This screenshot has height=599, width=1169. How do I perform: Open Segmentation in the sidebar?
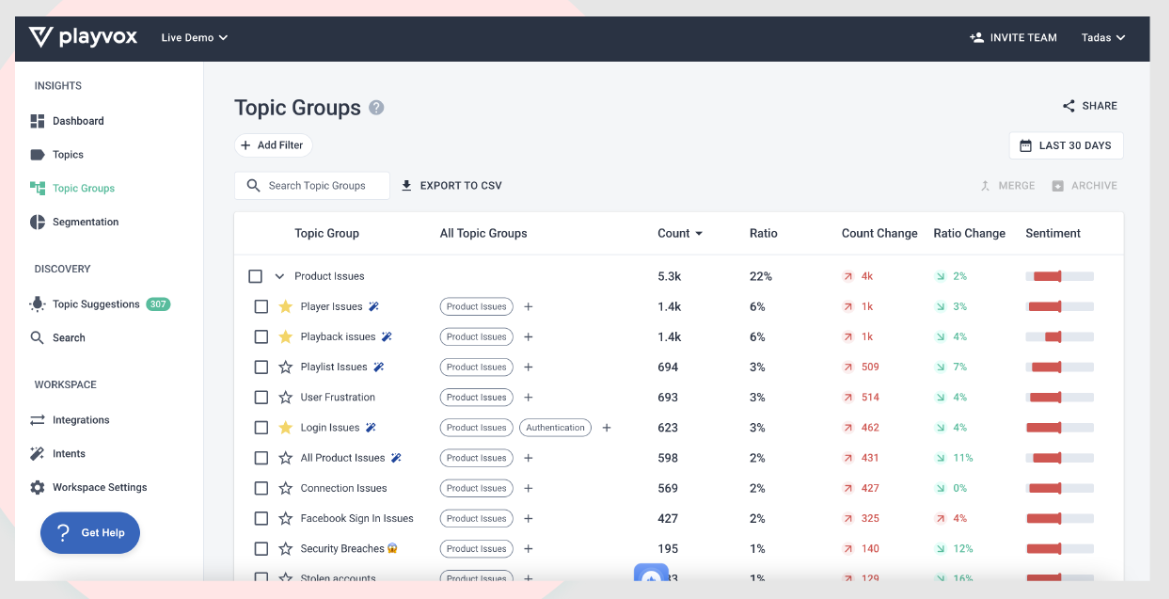point(74,222)
